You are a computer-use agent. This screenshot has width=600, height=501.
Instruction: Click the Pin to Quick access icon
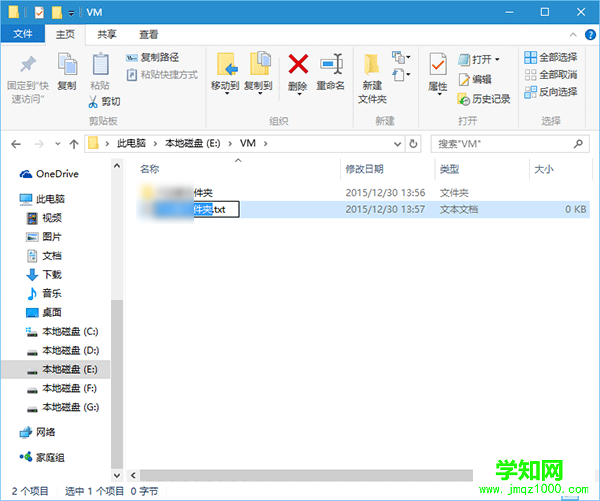point(28,64)
